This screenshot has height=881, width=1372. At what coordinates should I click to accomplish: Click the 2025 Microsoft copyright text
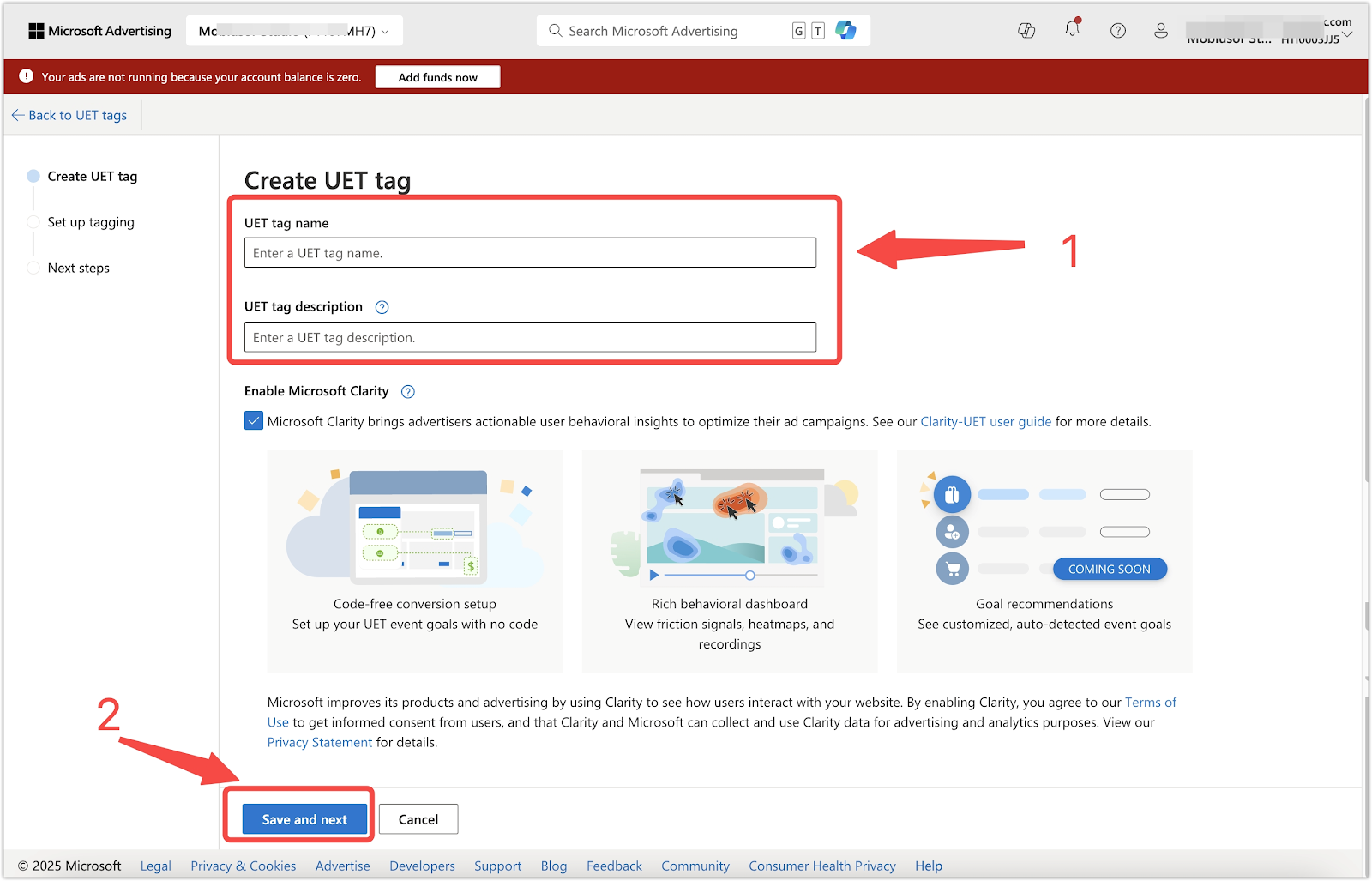pos(70,866)
